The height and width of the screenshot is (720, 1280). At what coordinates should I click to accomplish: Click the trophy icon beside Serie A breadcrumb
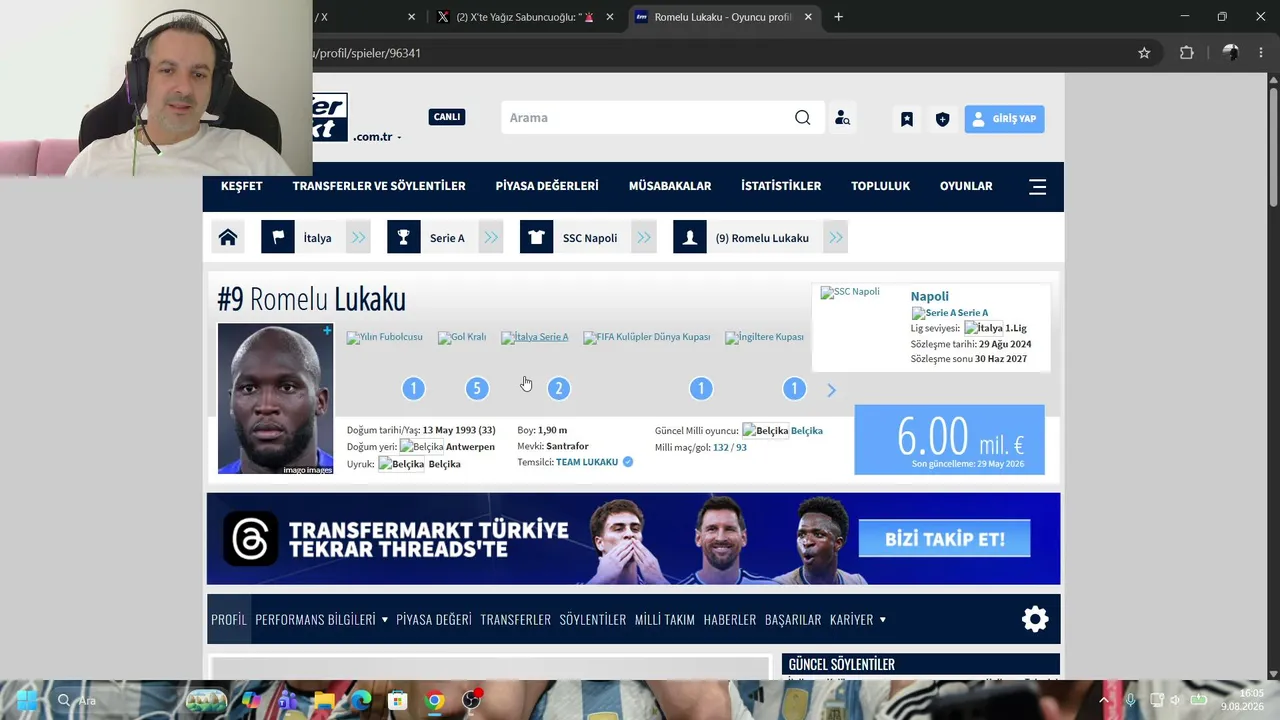tap(404, 238)
